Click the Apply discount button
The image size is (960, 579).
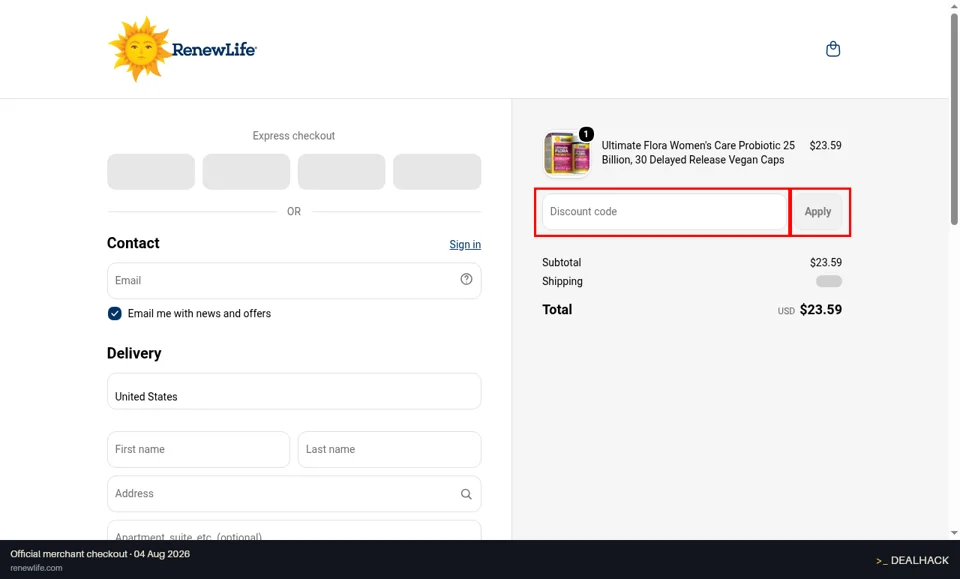pyautogui.click(x=817, y=212)
